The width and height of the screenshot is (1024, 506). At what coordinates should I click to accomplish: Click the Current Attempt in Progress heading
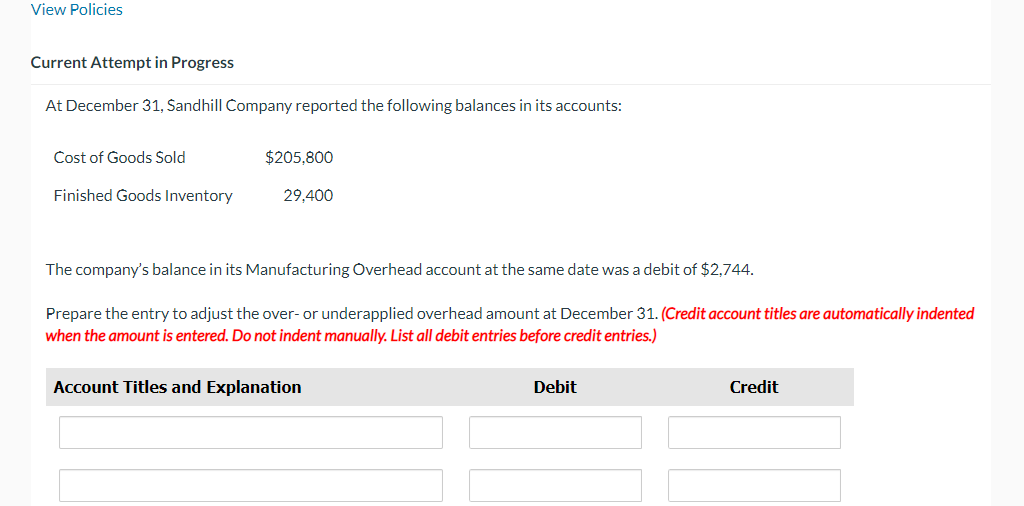132,62
